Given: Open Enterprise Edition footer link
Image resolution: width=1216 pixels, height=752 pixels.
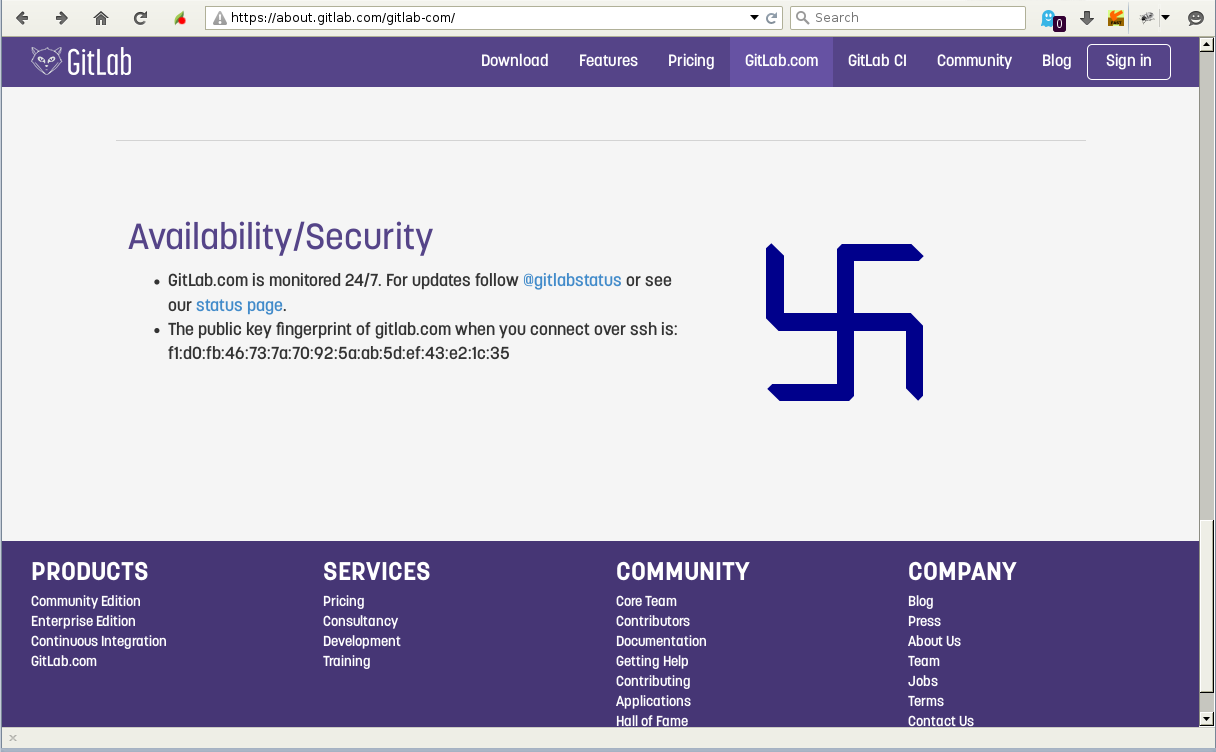Looking at the screenshot, I should [x=83, y=621].
